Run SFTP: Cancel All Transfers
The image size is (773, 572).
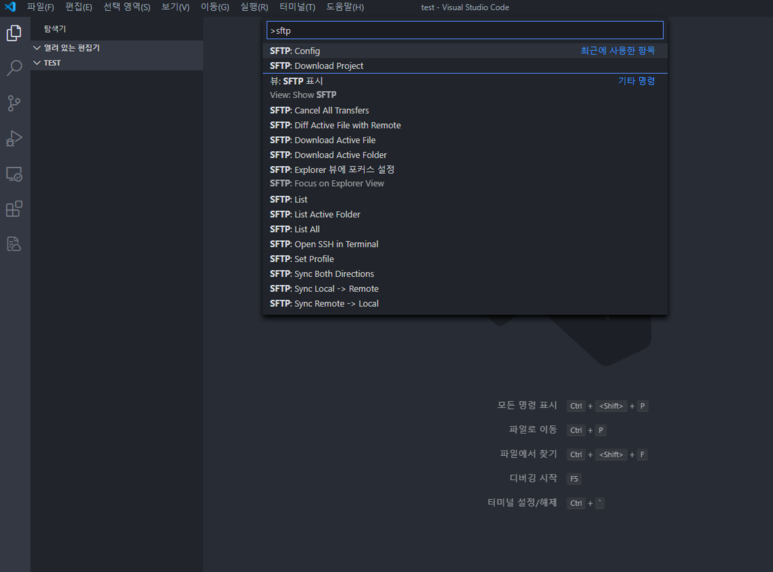[x=465, y=110]
